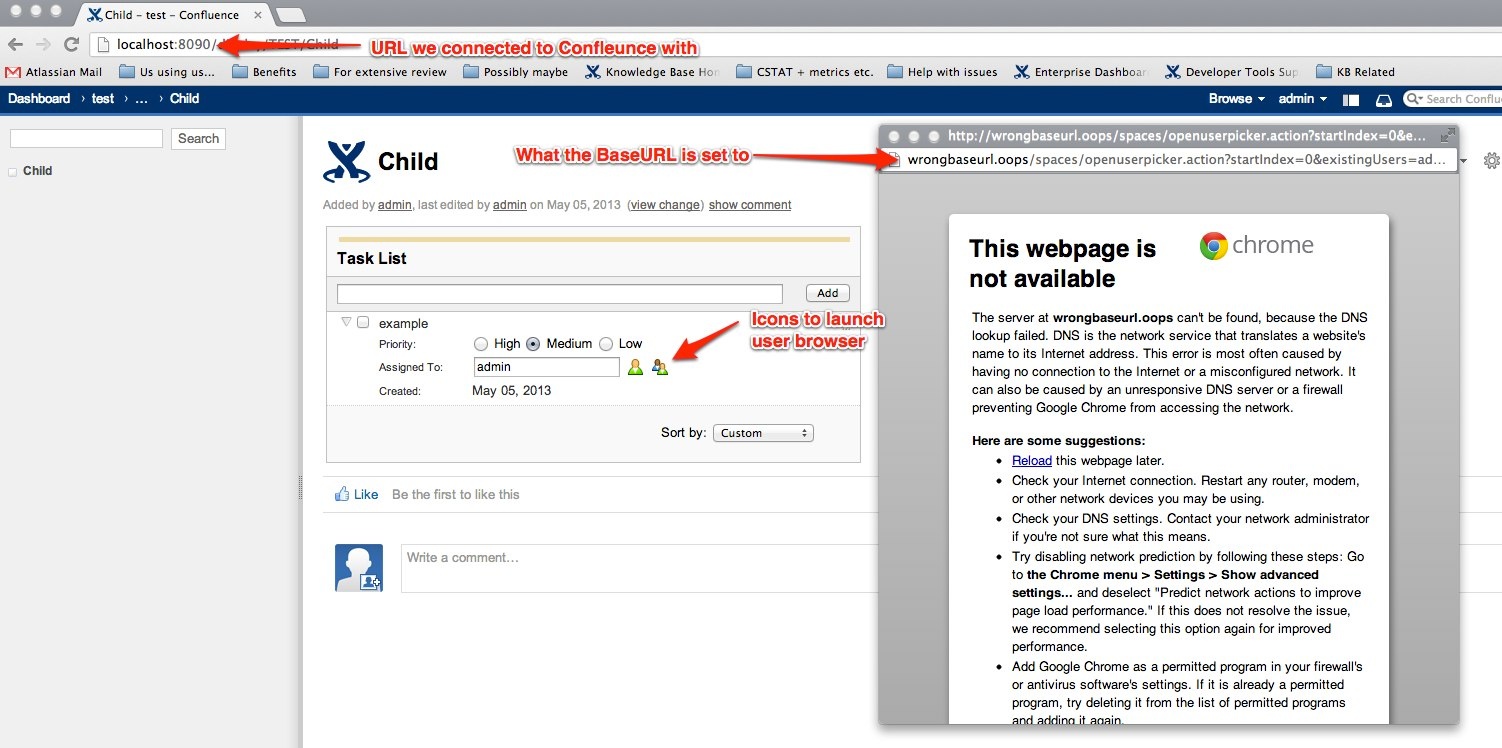The image size is (1502, 748).
Task: Click the Like thumbs-up icon
Action: click(342, 494)
